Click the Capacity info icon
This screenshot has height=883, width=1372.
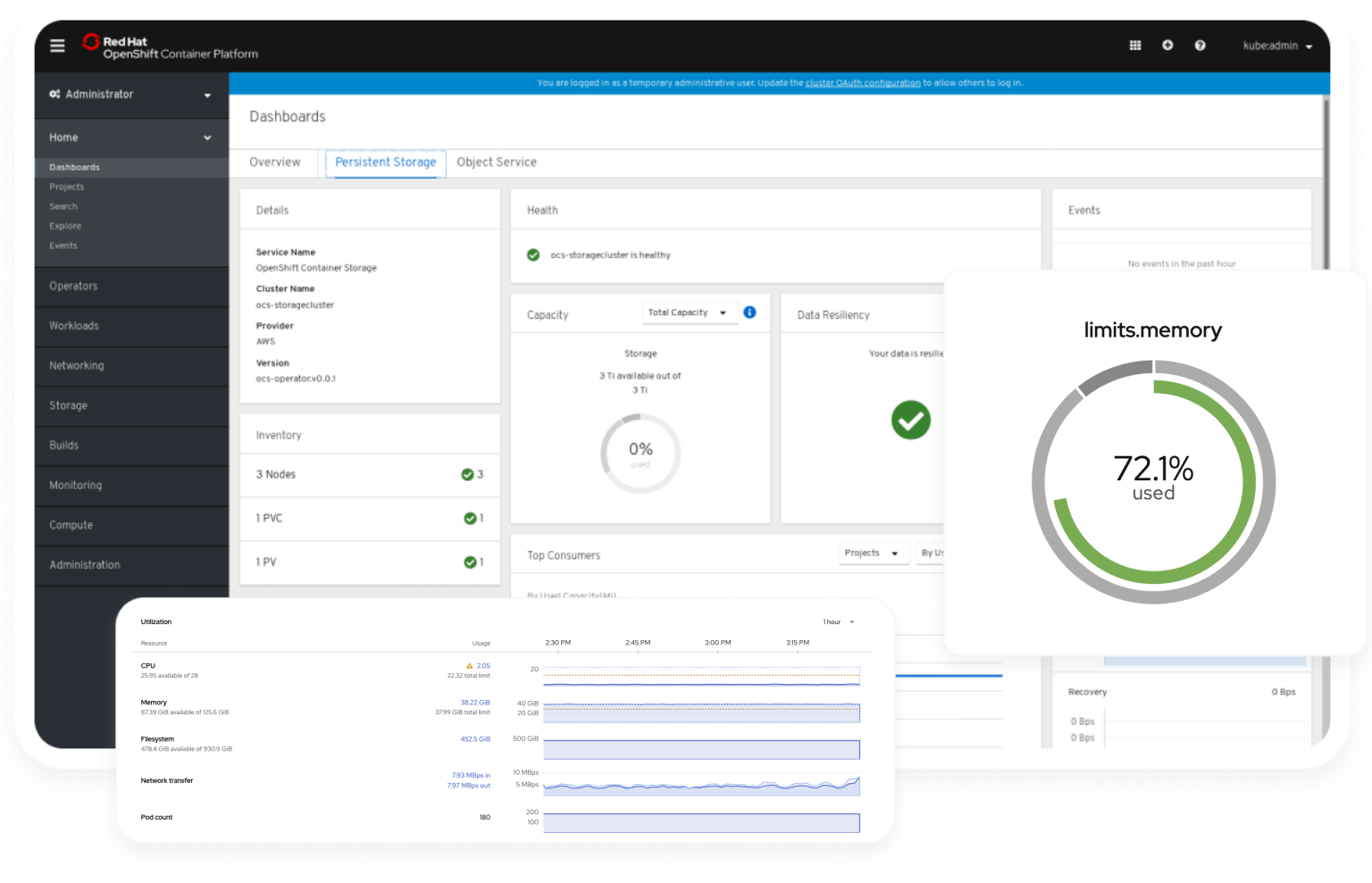749,312
